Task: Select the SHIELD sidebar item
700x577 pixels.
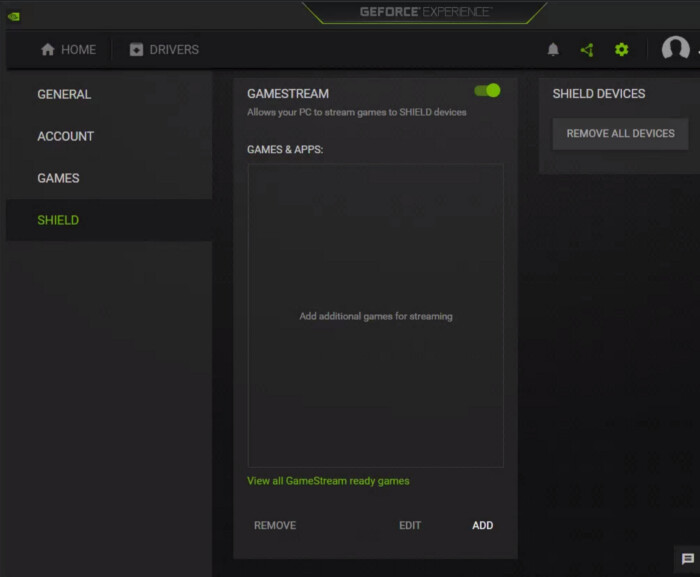Action: pos(58,220)
